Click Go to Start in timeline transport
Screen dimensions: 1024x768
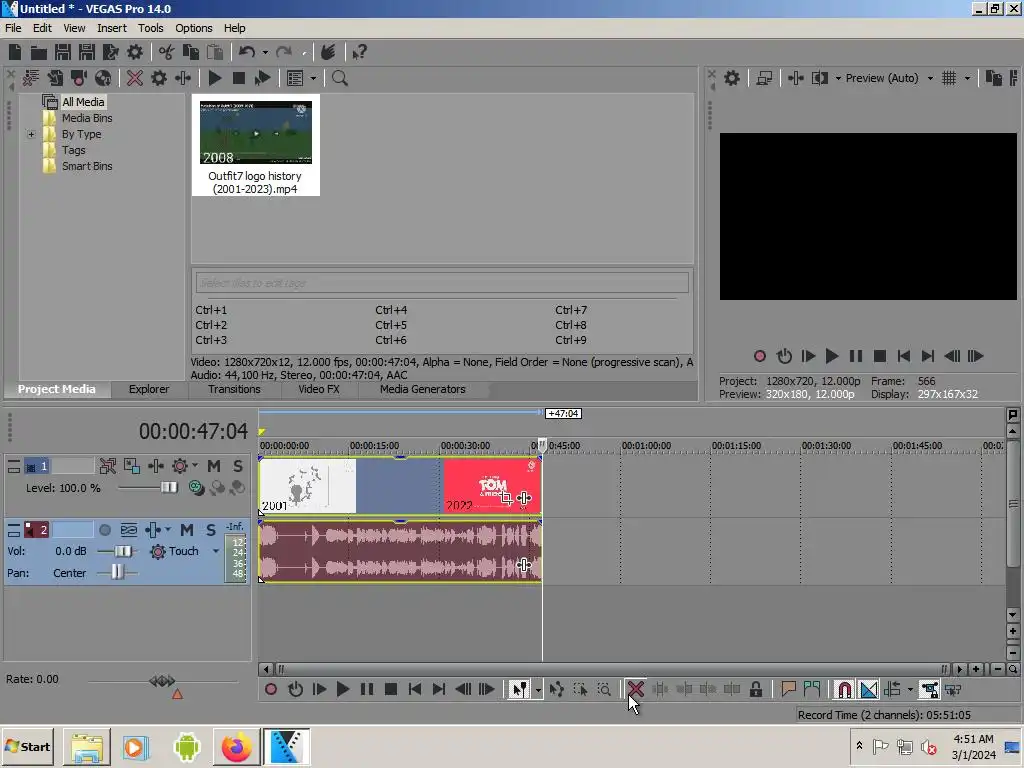pos(415,689)
